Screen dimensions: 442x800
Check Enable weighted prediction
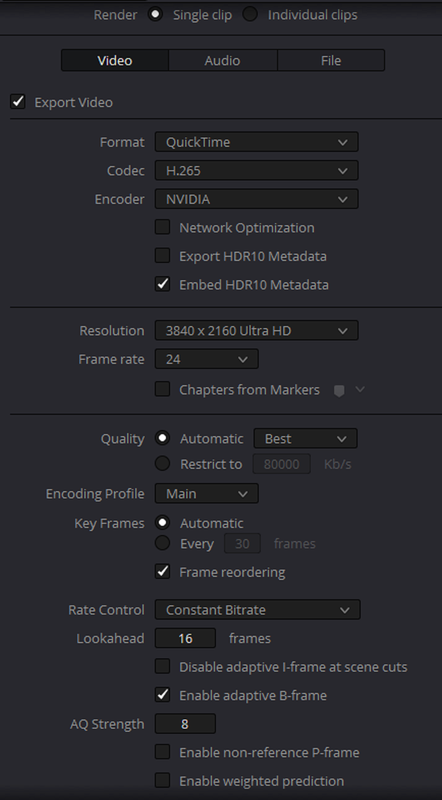point(162,781)
